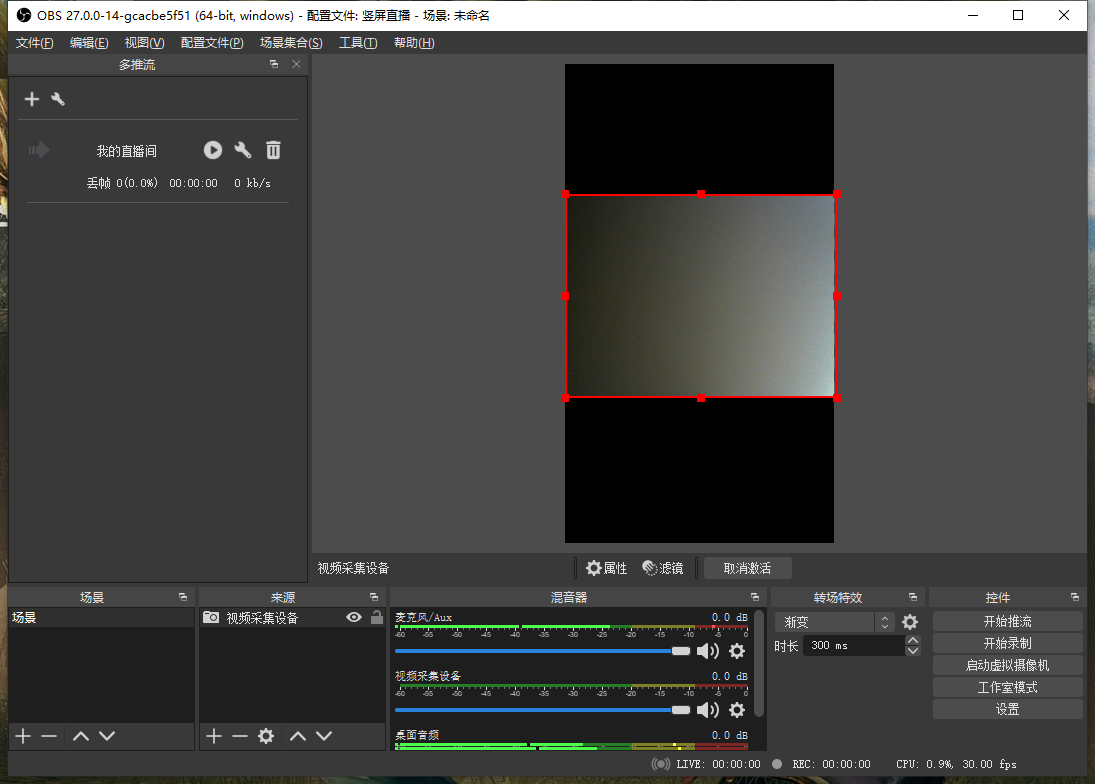Open 麦克风/Aux audio settings gear
This screenshot has width=1095, height=784.
coord(737,651)
